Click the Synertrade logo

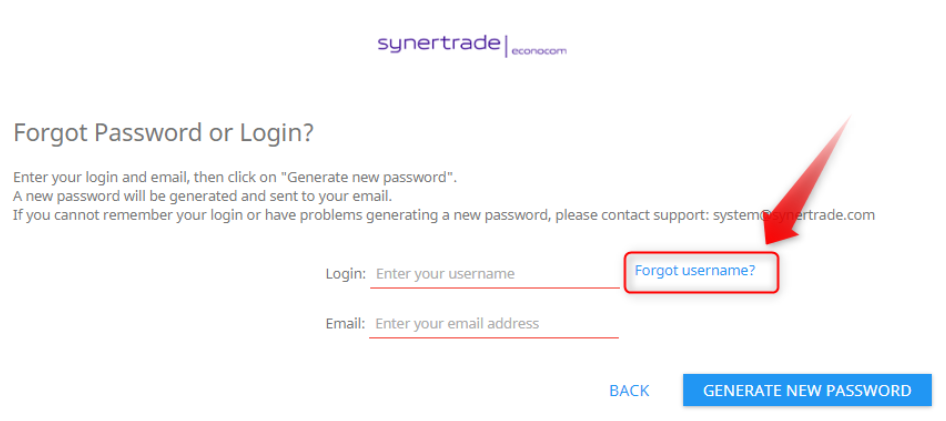(439, 44)
